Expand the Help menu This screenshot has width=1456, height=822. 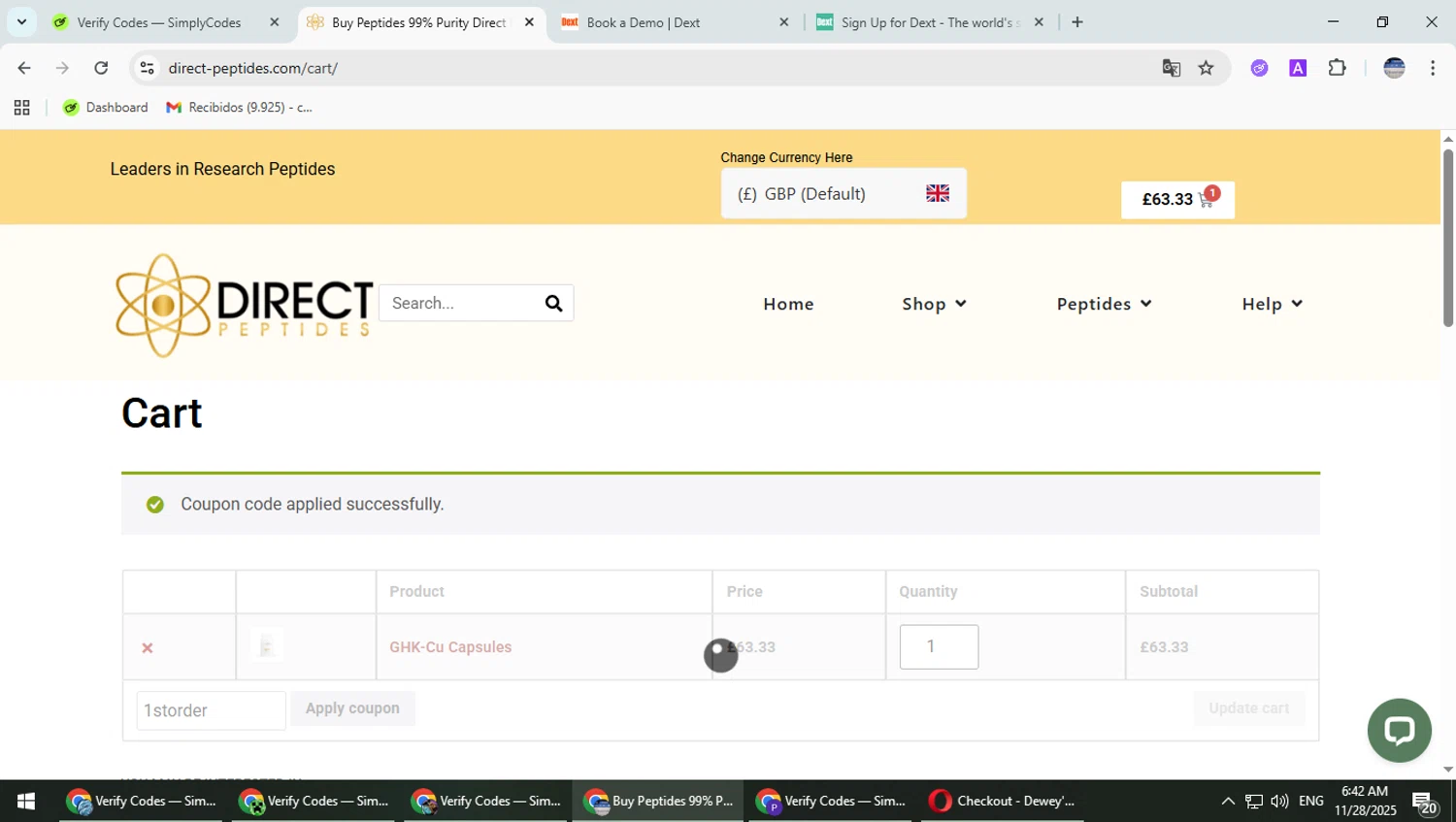[1272, 304]
